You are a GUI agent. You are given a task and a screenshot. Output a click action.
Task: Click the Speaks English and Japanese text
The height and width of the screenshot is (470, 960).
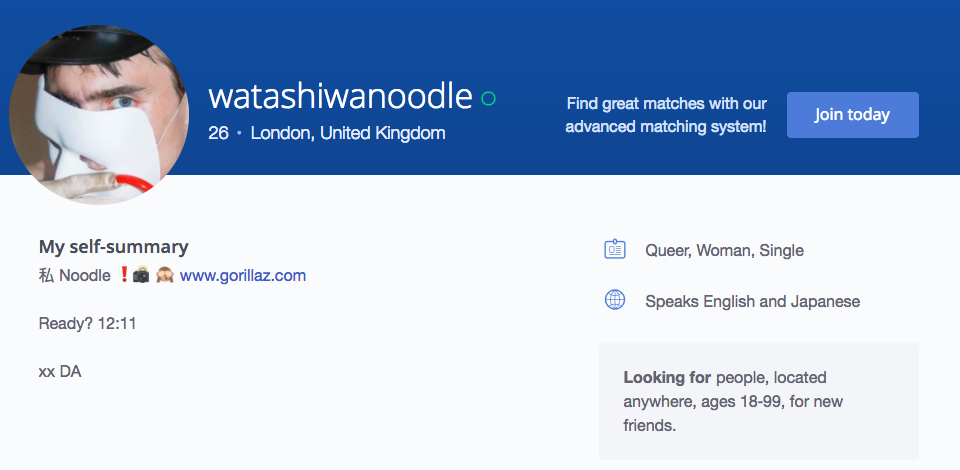point(752,301)
